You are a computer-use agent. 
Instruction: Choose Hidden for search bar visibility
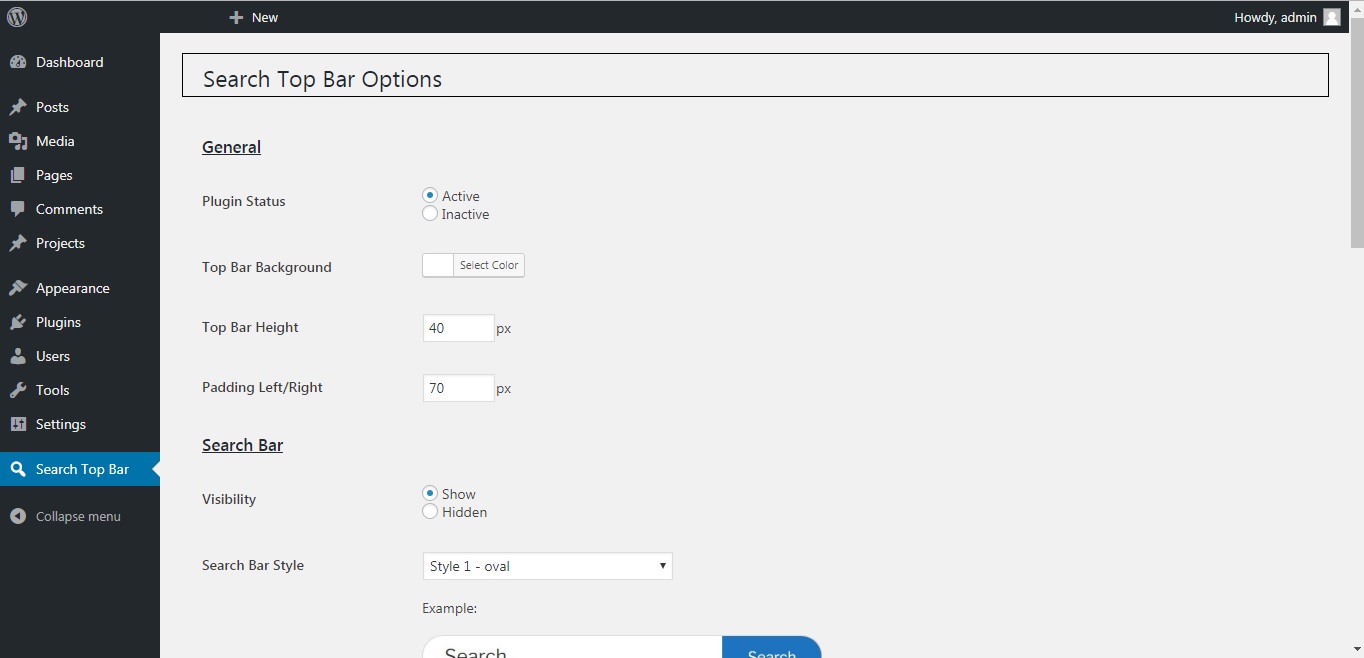click(430, 512)
